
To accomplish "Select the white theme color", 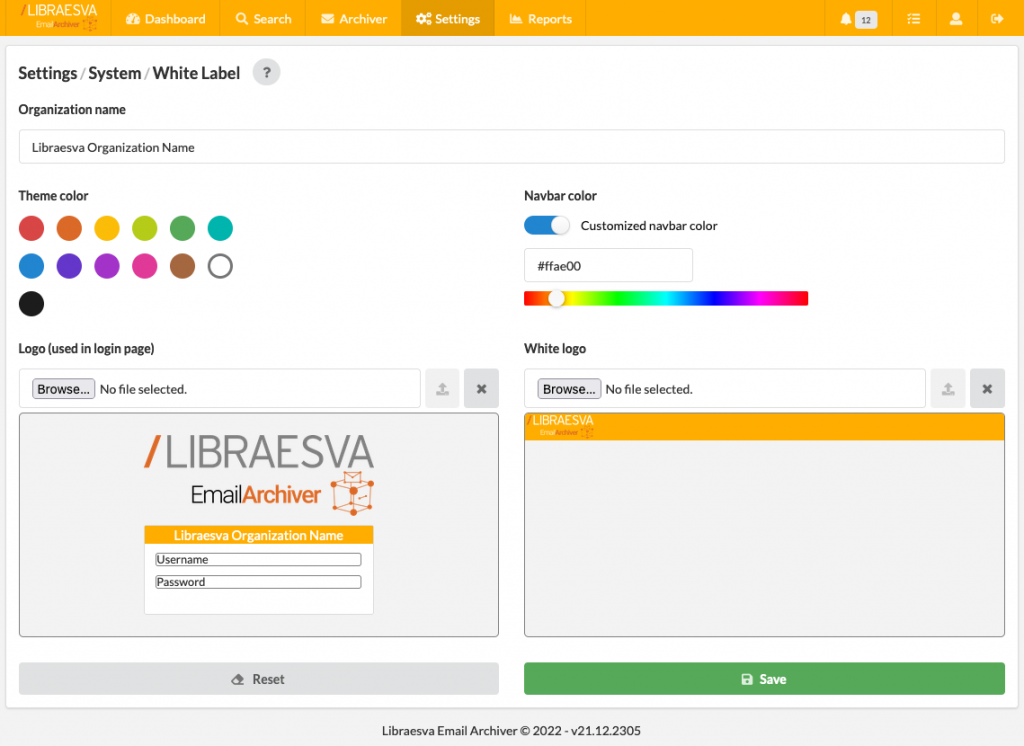I will pyautogui.click(x=220, y=266).
